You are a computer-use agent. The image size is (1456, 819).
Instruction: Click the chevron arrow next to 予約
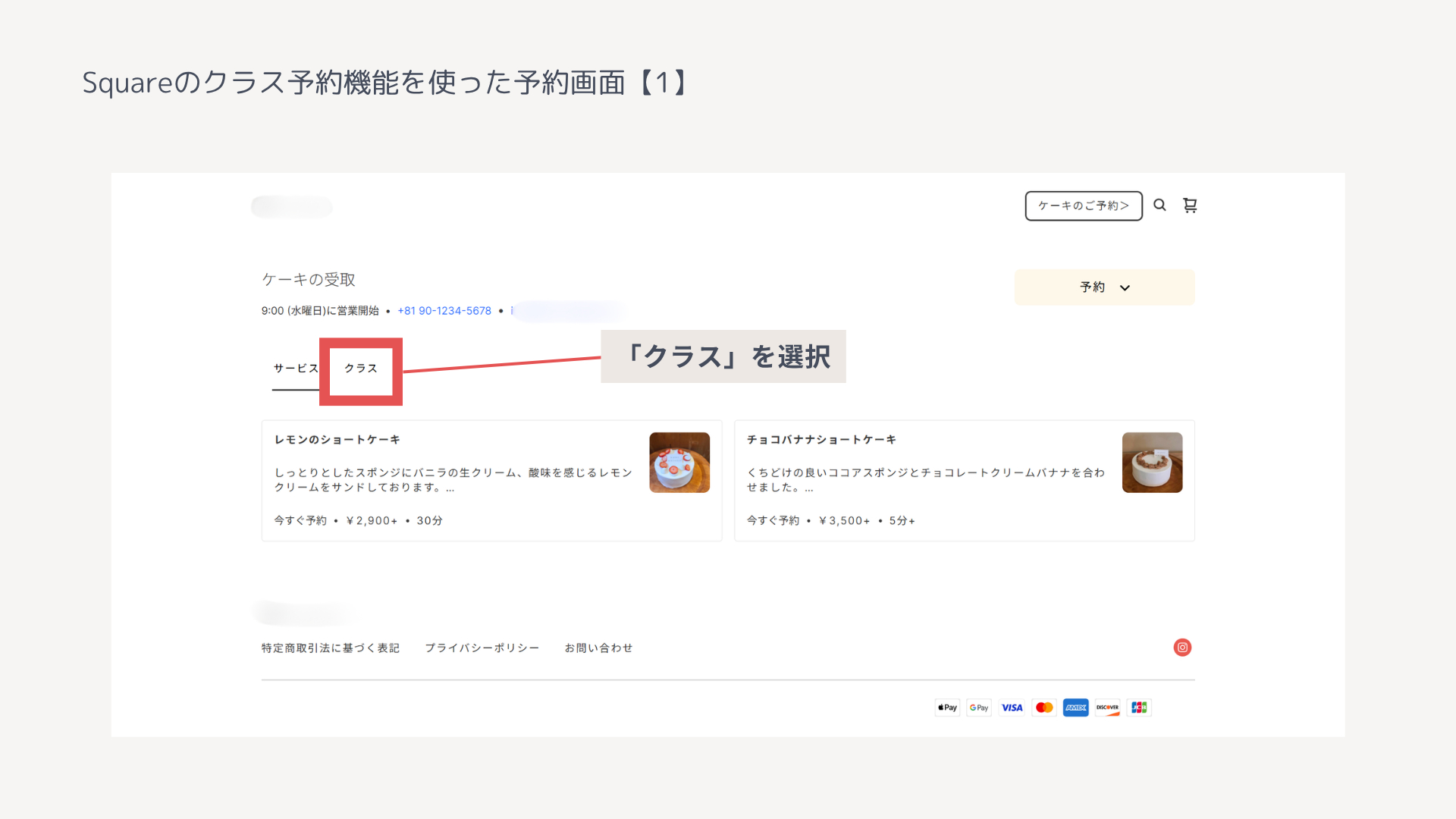point(1125,288)
